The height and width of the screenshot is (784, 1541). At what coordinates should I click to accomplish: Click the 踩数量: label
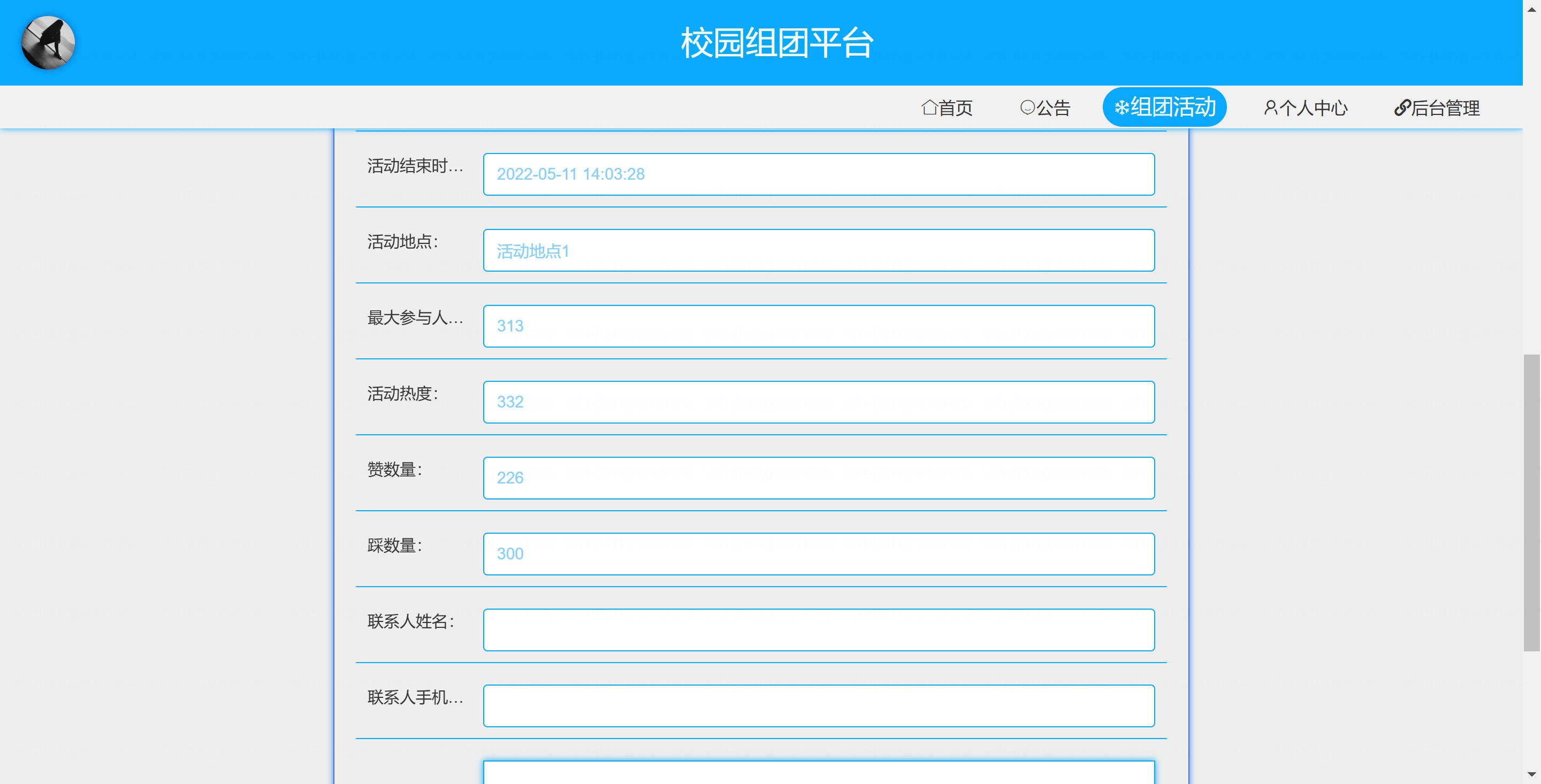395,545
